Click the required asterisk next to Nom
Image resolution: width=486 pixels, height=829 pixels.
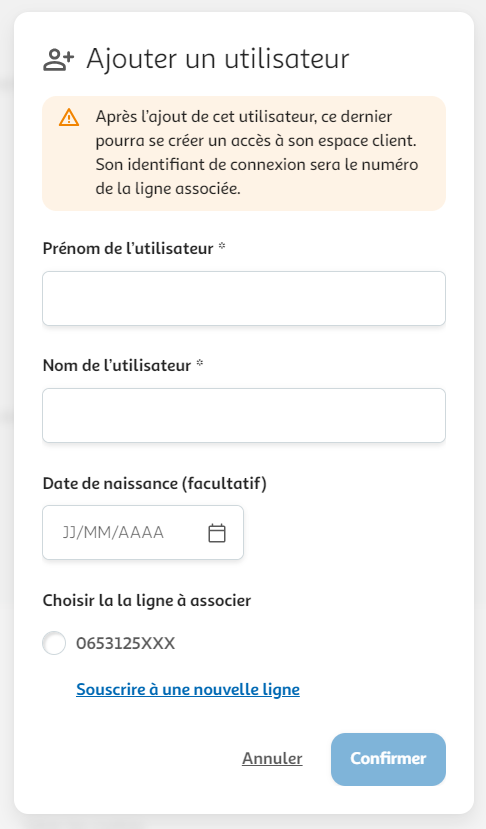click(x=200, y=363)
